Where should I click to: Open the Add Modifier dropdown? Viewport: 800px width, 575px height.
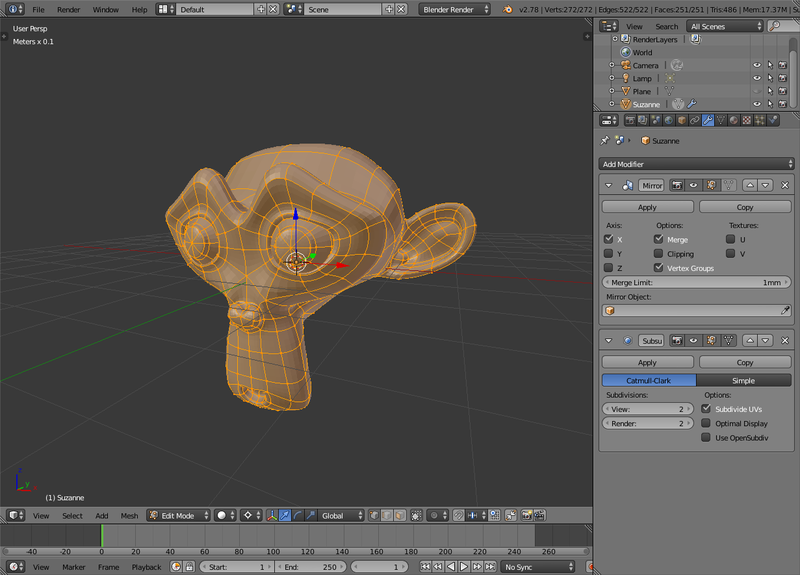(696, 164)
